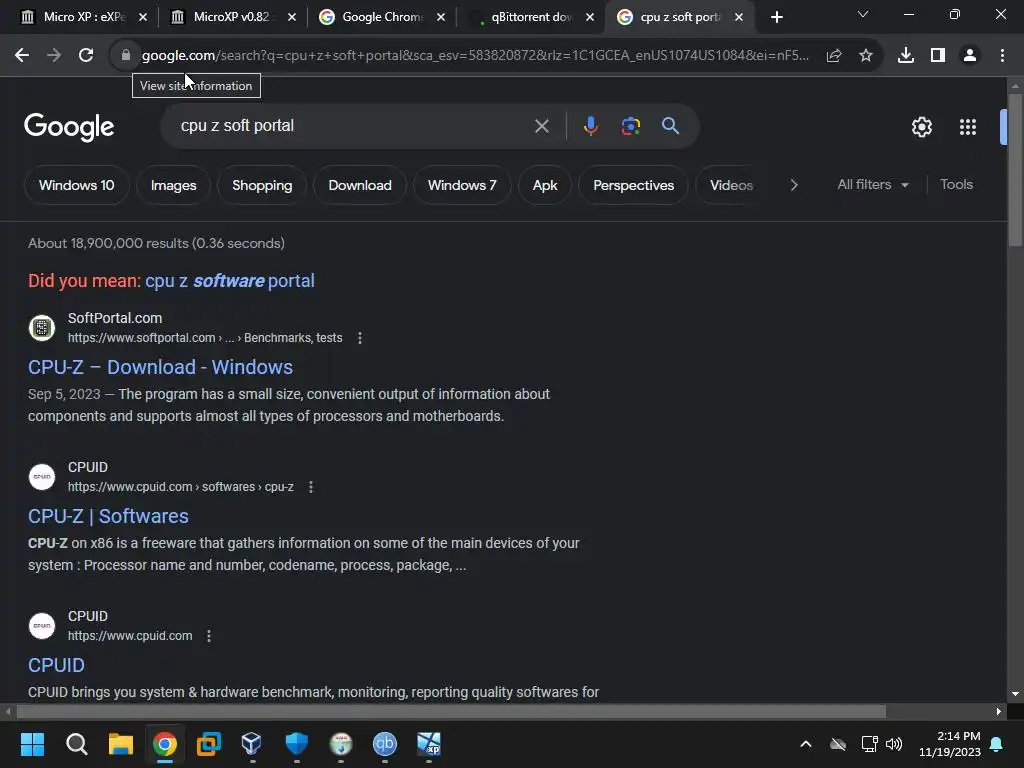Open volume control in system tray
Screen dimensions: 1024x768
click(x=893, y=744)
